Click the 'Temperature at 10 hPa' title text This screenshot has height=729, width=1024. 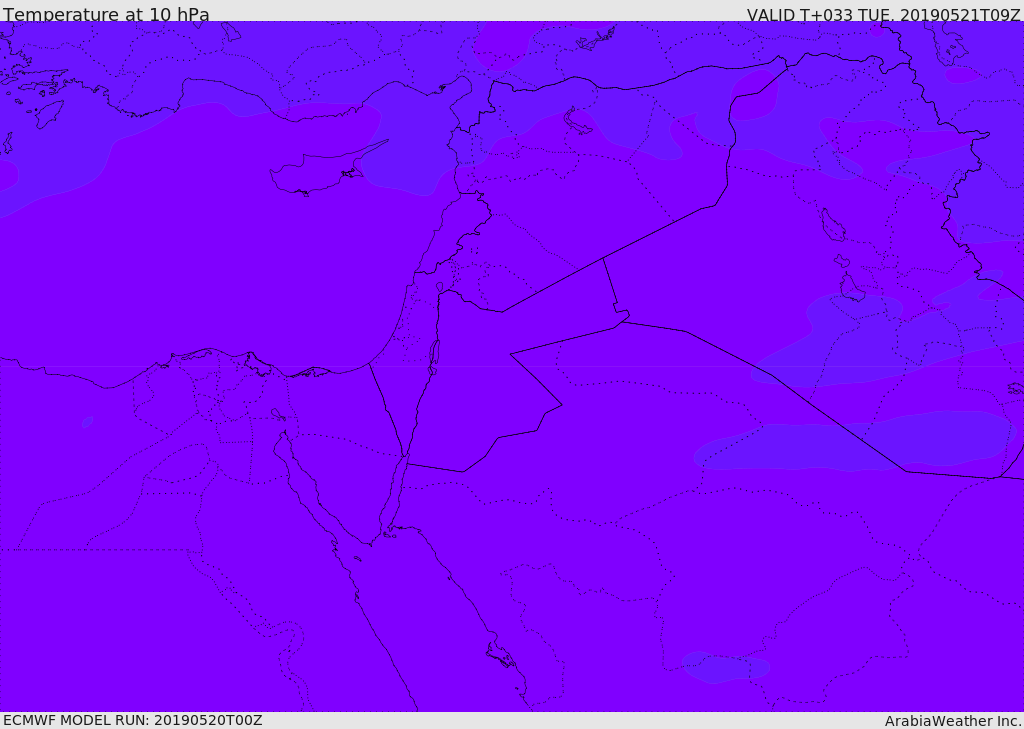point(106,14)
